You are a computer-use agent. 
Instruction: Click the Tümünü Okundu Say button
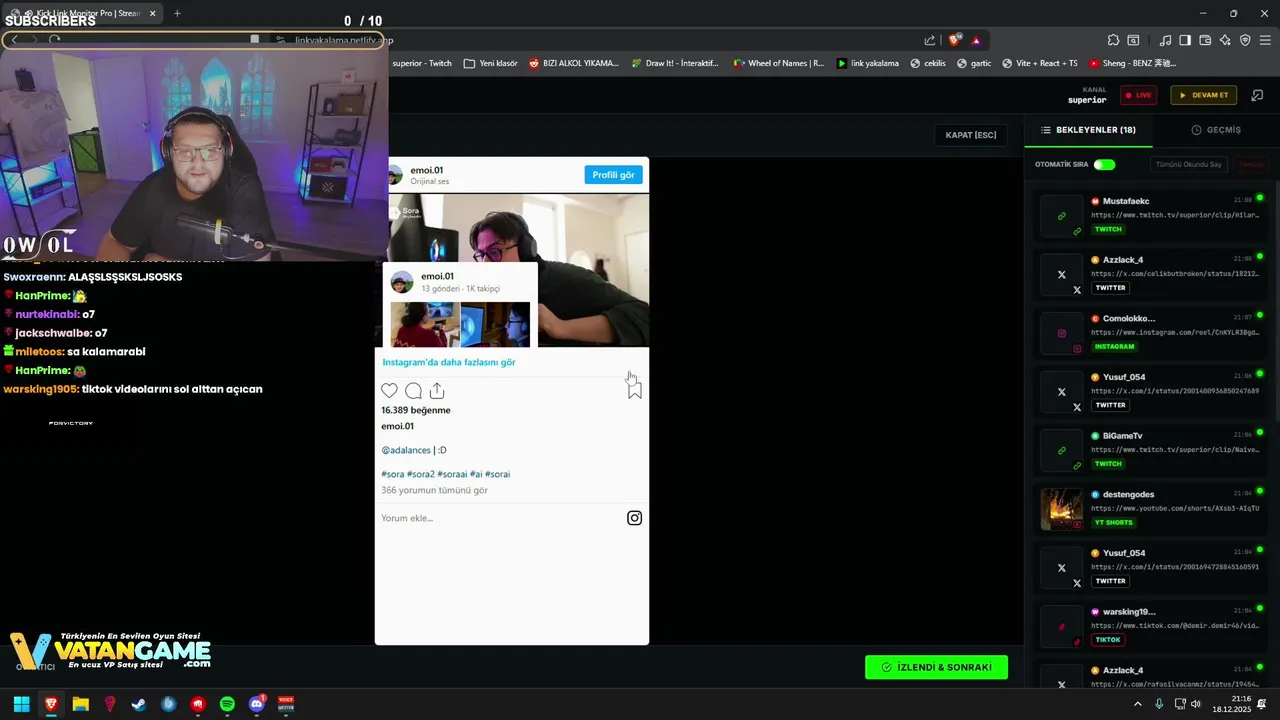point(1189,164)
